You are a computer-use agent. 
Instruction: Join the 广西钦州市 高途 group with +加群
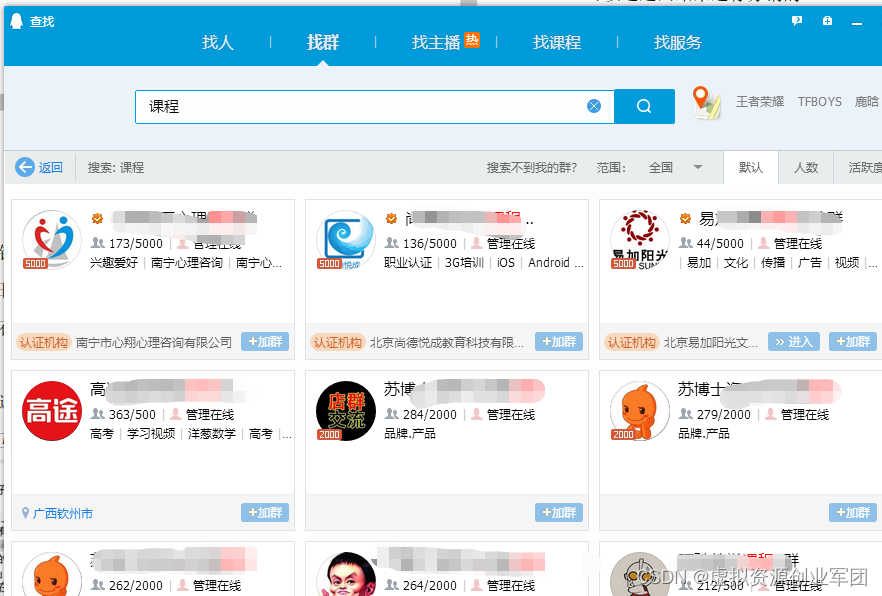[x=265, y=512]
